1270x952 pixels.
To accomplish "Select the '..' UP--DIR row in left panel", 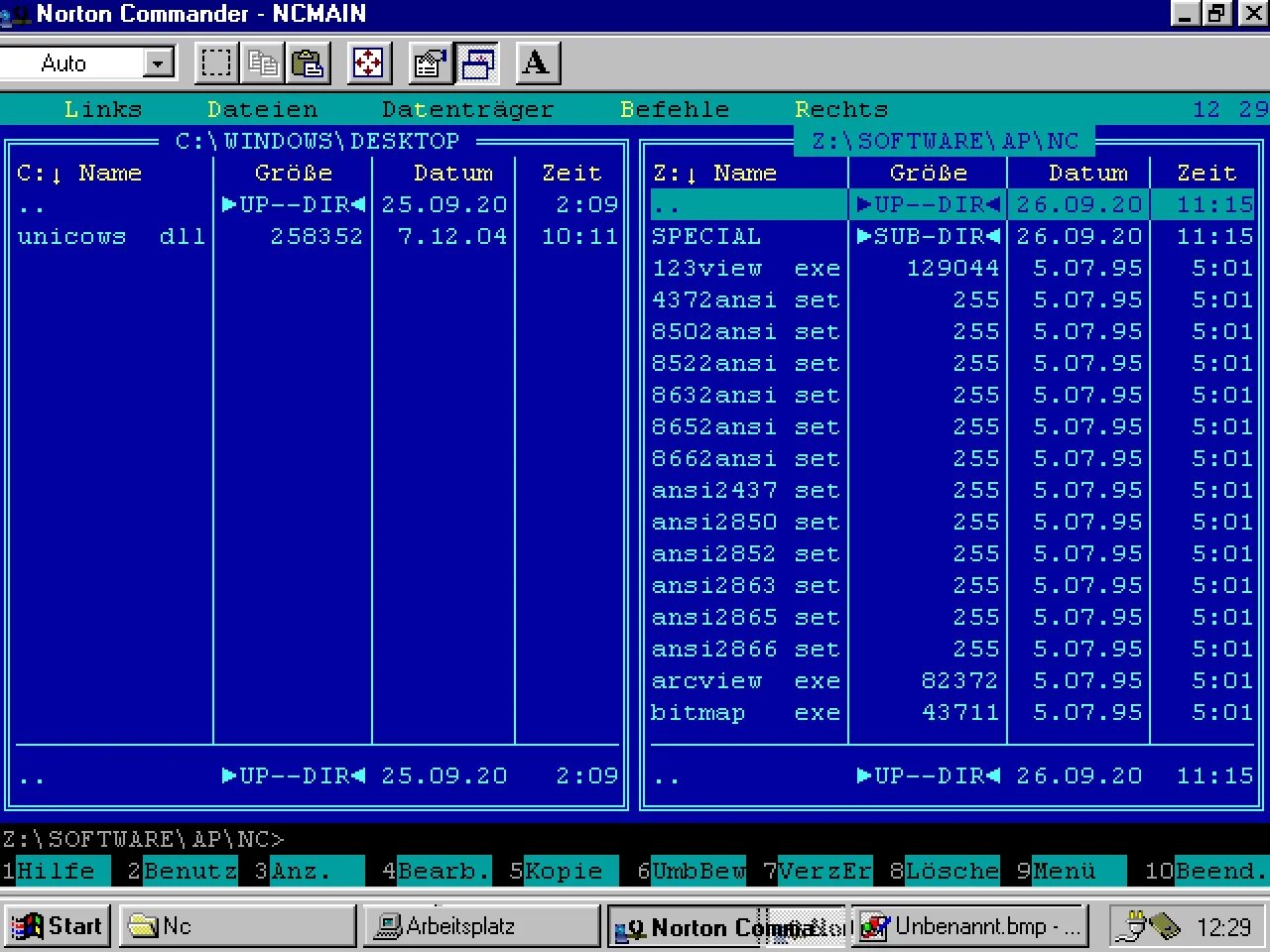I will [x=317, y=204].
